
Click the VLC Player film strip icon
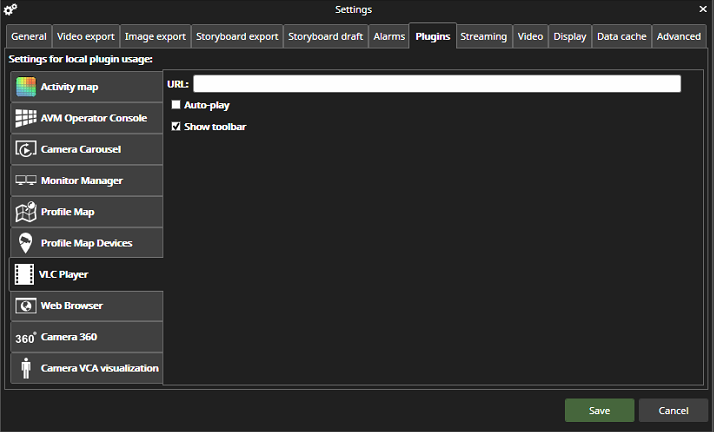[24, 274]
